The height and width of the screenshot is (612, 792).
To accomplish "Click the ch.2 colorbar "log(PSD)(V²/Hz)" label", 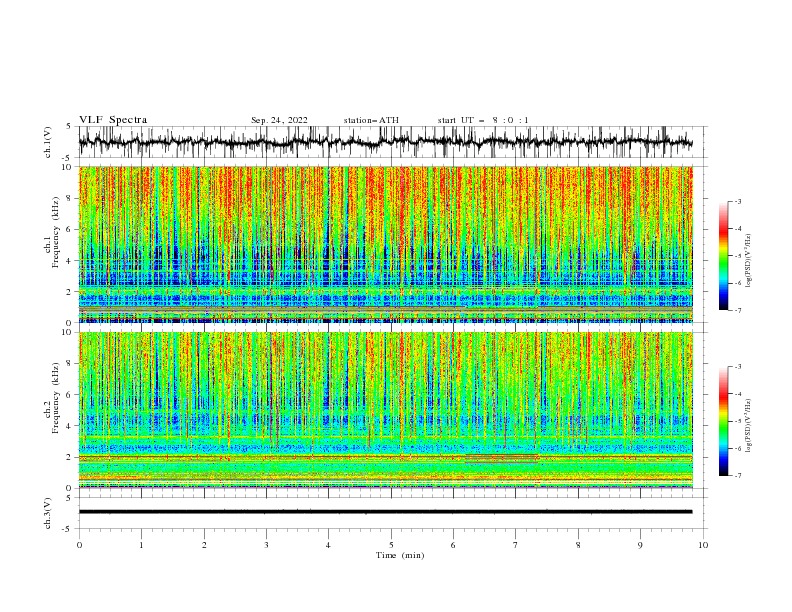I will (748, 427).
